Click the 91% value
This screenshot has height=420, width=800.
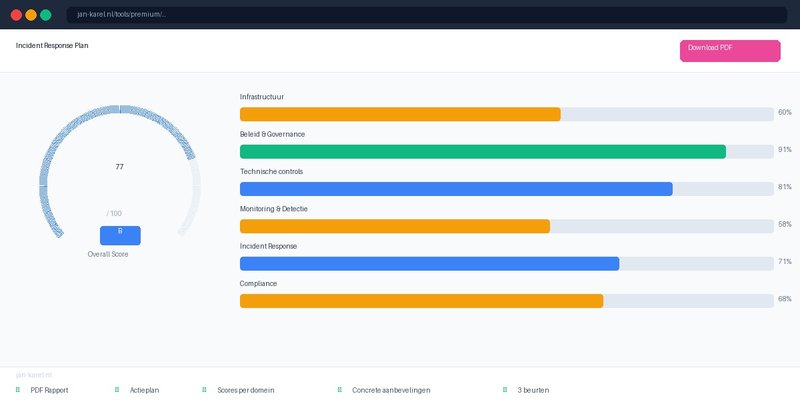pyautogui.click(x=785, y=150)
